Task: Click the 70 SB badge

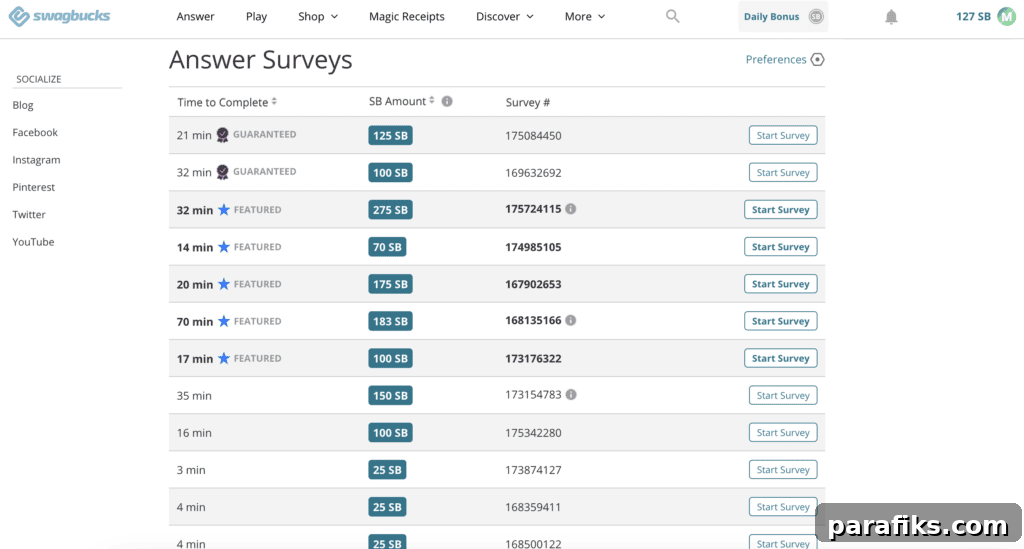Action: tap(387, 247)
